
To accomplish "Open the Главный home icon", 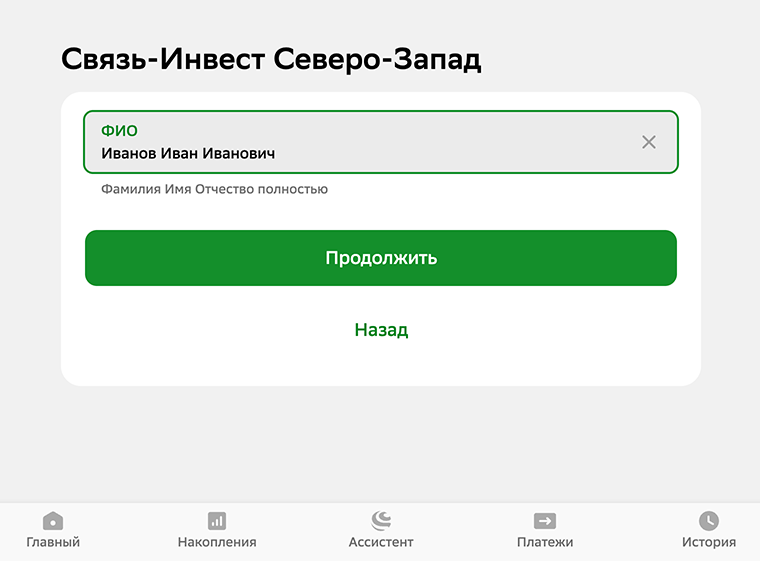I will (x=53, y=521).
